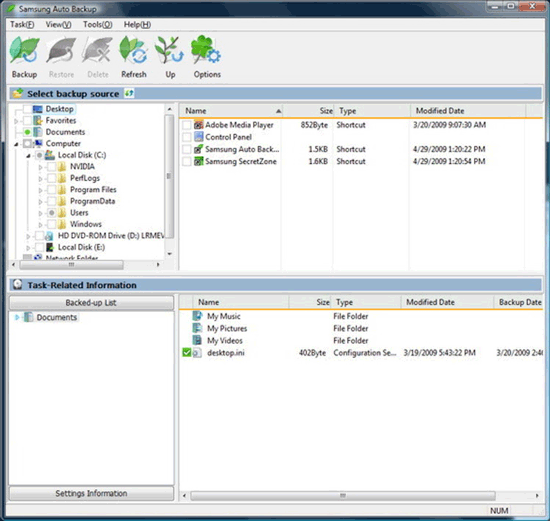Click the Windows folder icon in the tree
The height and width of the screenshot is (521, 550).
pos(62,224)
